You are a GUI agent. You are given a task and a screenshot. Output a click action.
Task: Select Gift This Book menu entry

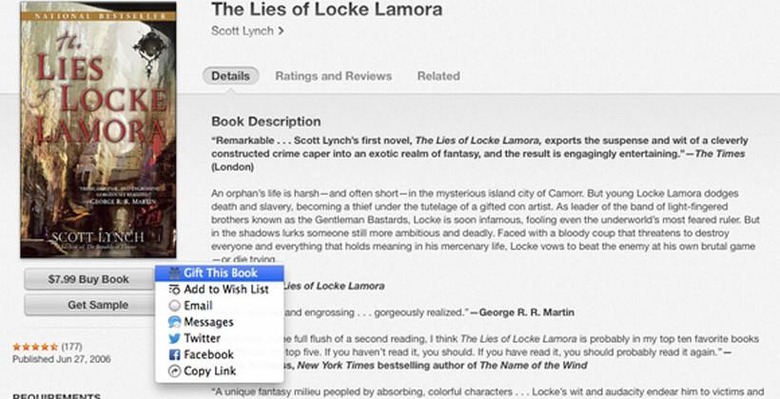point(219,273)
